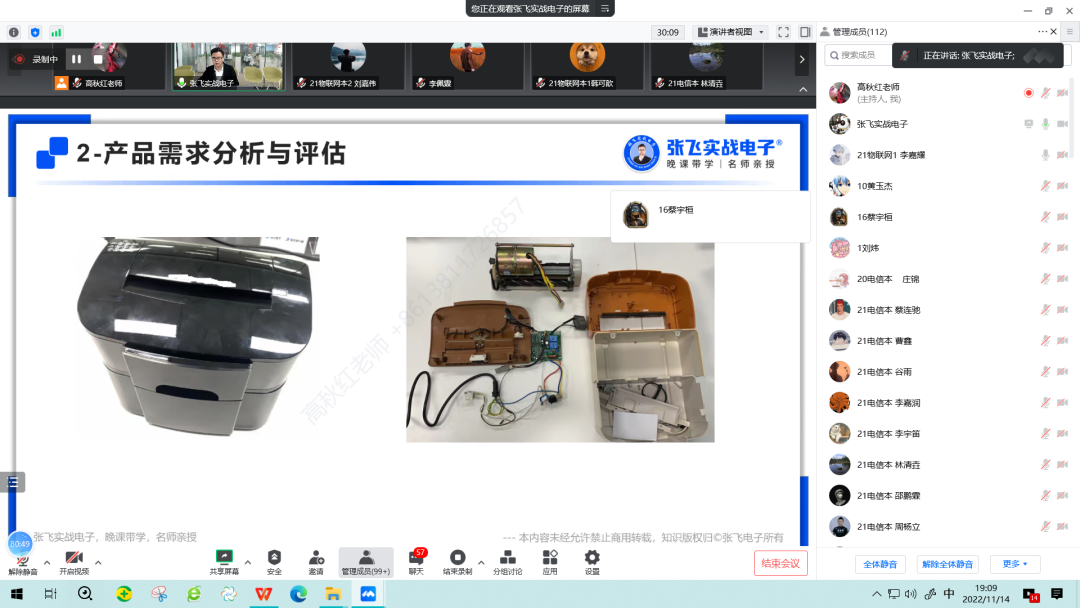This screenshot has width=1080, height=608.
Task: Open Manage Members (管理成员) panel tab
Action: tap(365, 560)
